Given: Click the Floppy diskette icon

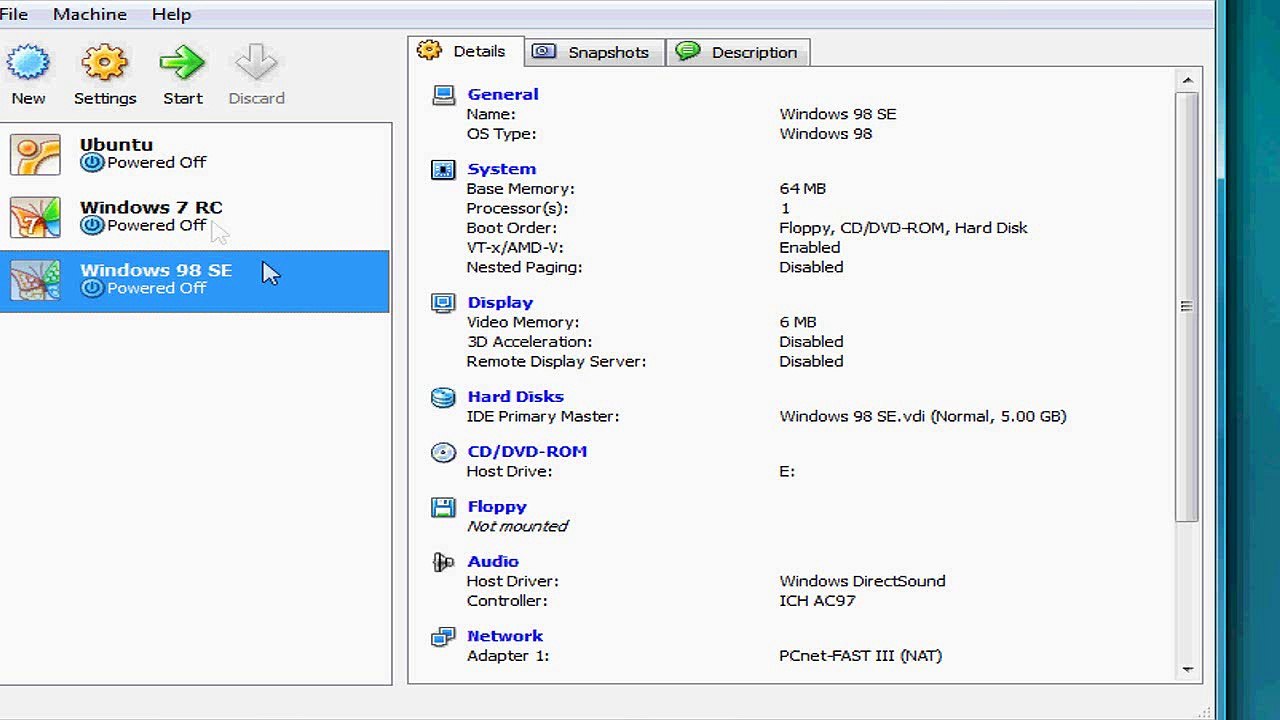Looking at the screenshot, I should tap(443, 507).
